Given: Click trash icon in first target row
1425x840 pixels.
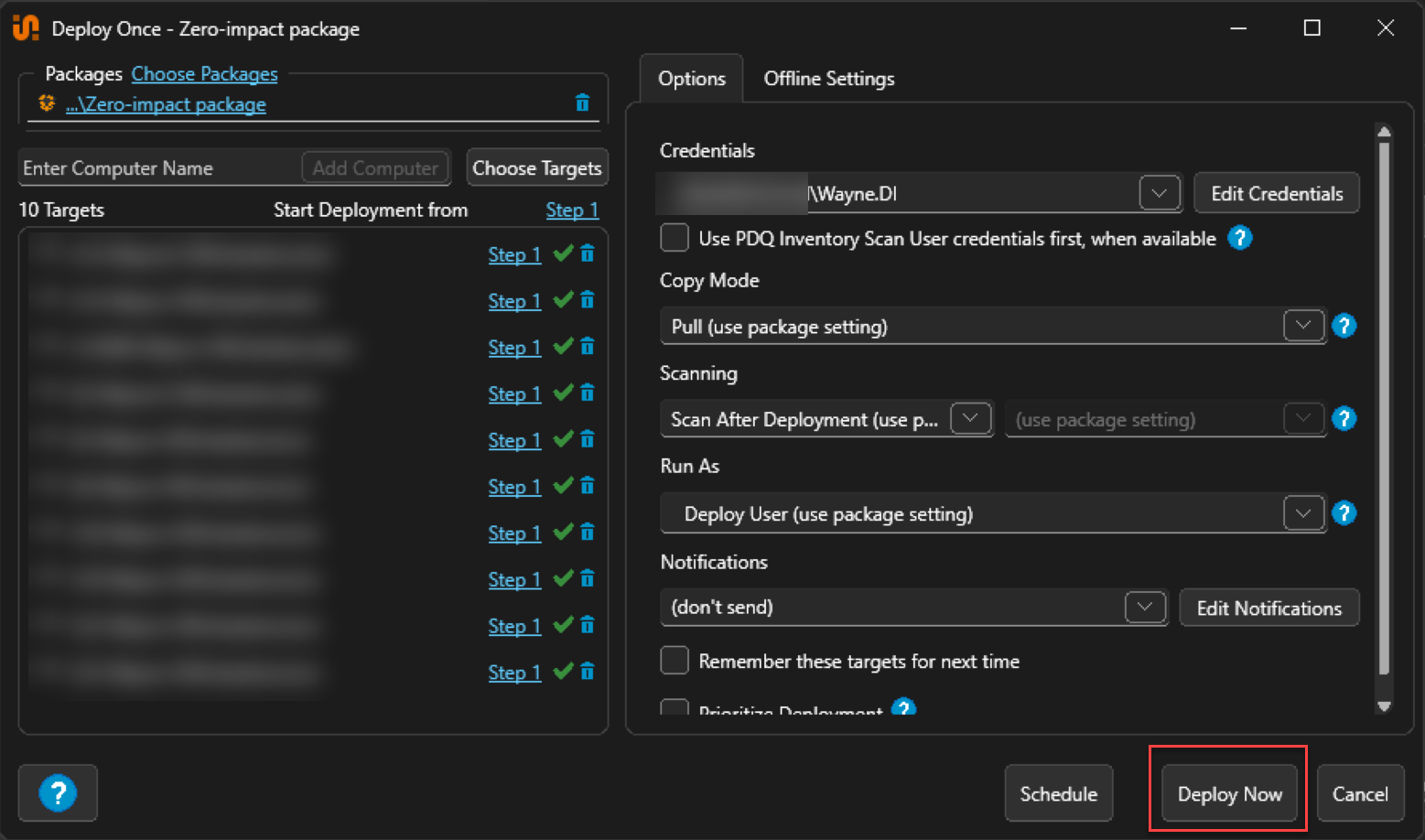Looking at the screenshot, I should pos(588,253).
